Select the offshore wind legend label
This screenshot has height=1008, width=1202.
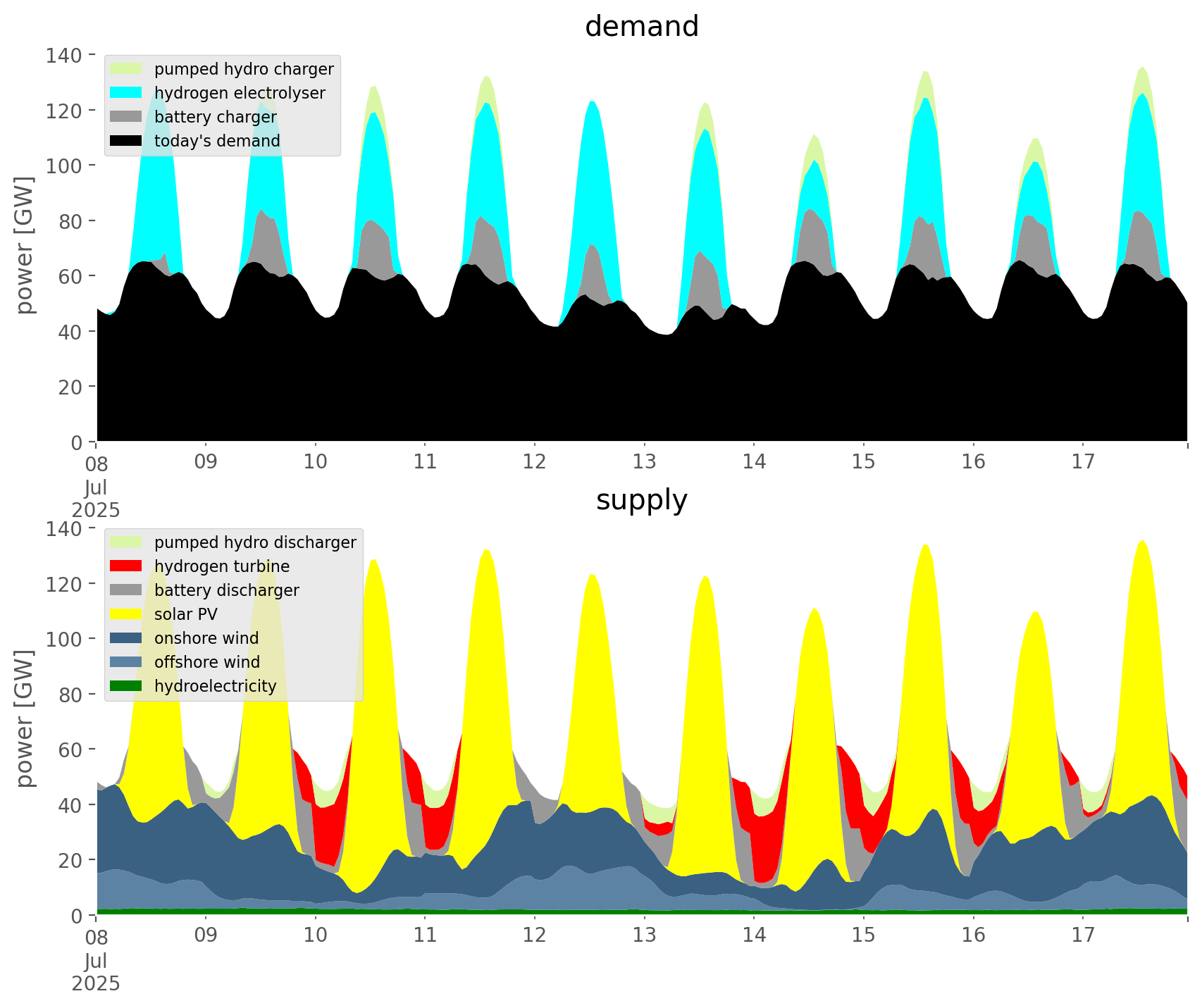click(x=206, y=662)
